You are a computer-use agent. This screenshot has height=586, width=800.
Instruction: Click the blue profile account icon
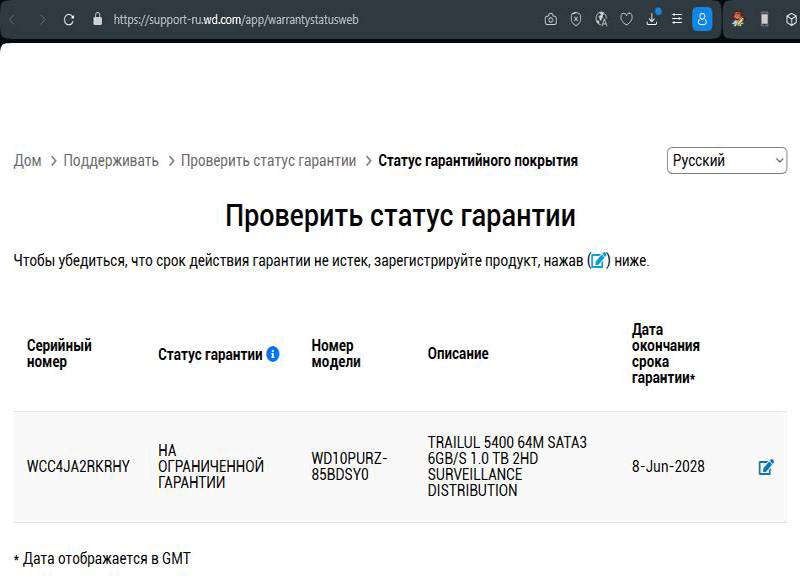click(x=702, y=19)
